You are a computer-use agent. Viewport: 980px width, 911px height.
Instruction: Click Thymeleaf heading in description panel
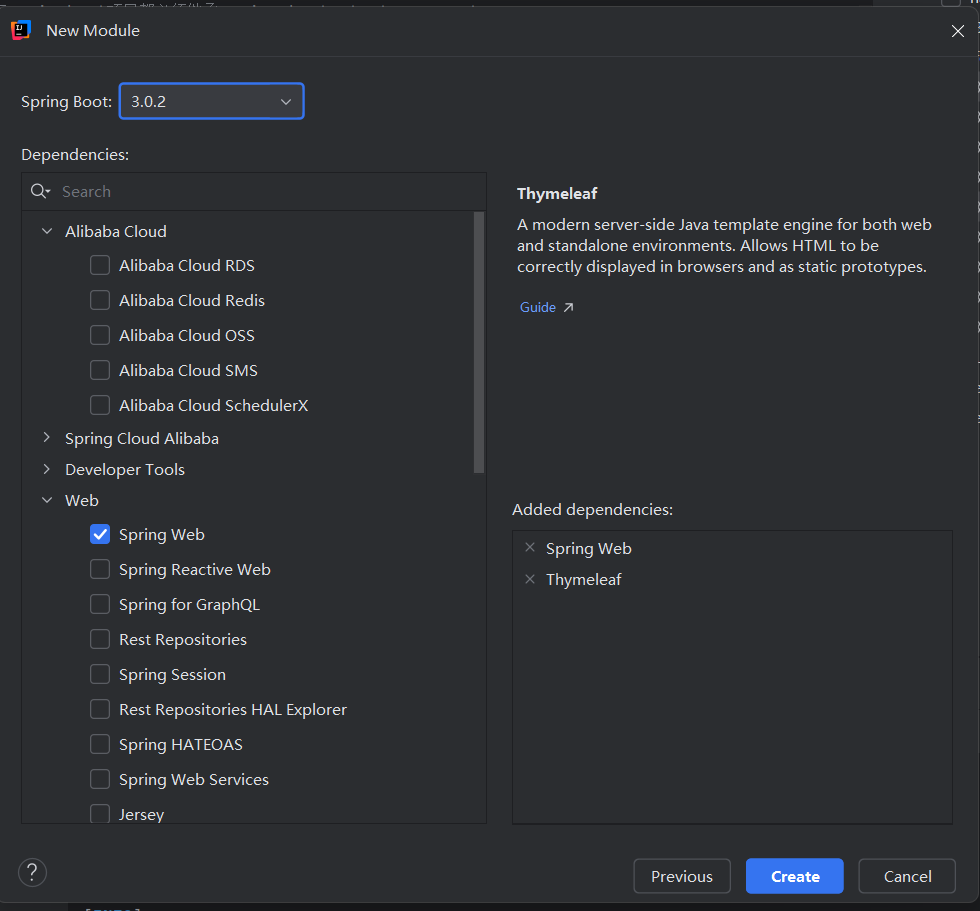557,194
